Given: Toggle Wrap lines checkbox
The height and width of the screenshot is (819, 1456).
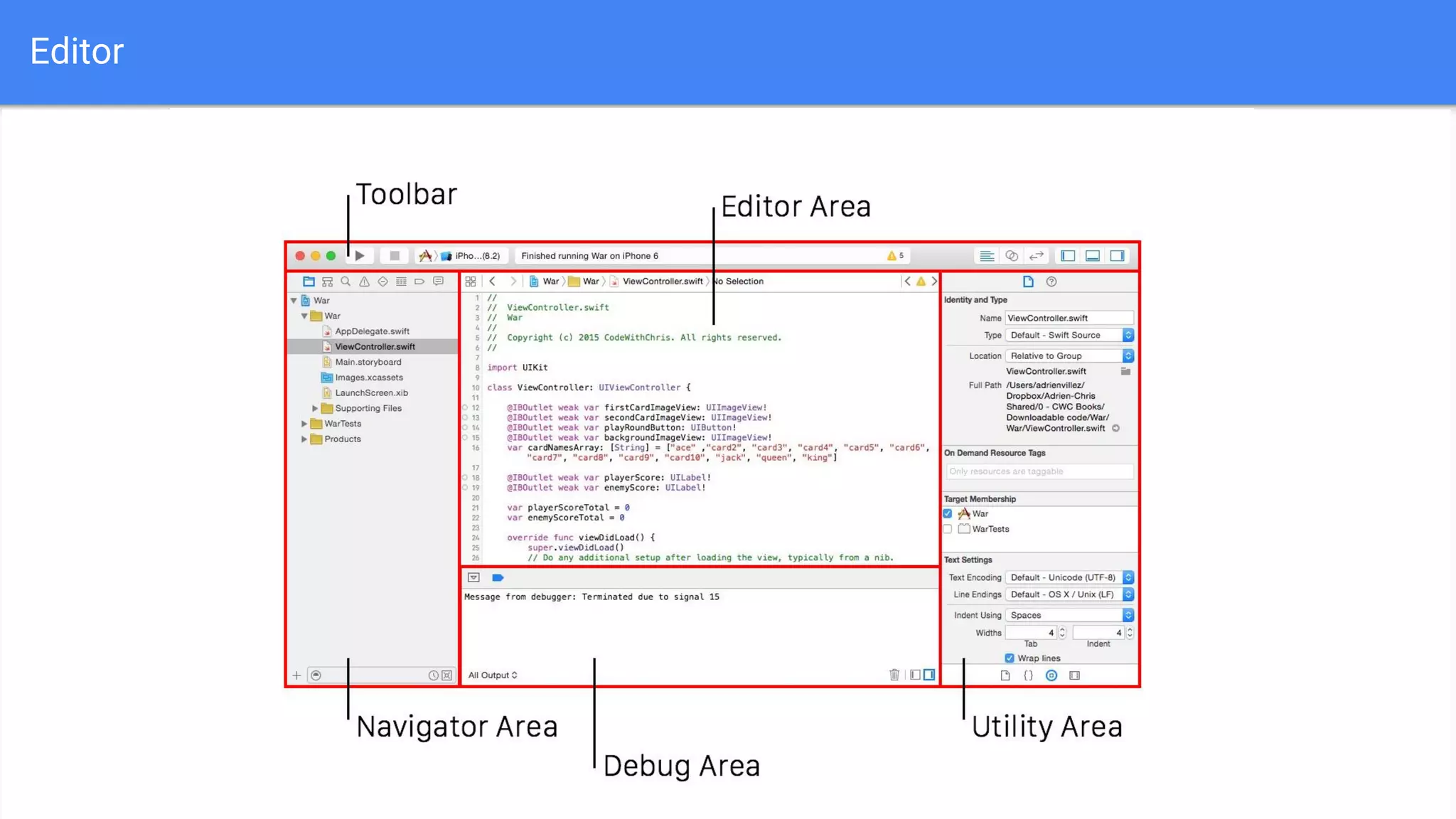Looking at the screenshot, I should pos(1010,658).
